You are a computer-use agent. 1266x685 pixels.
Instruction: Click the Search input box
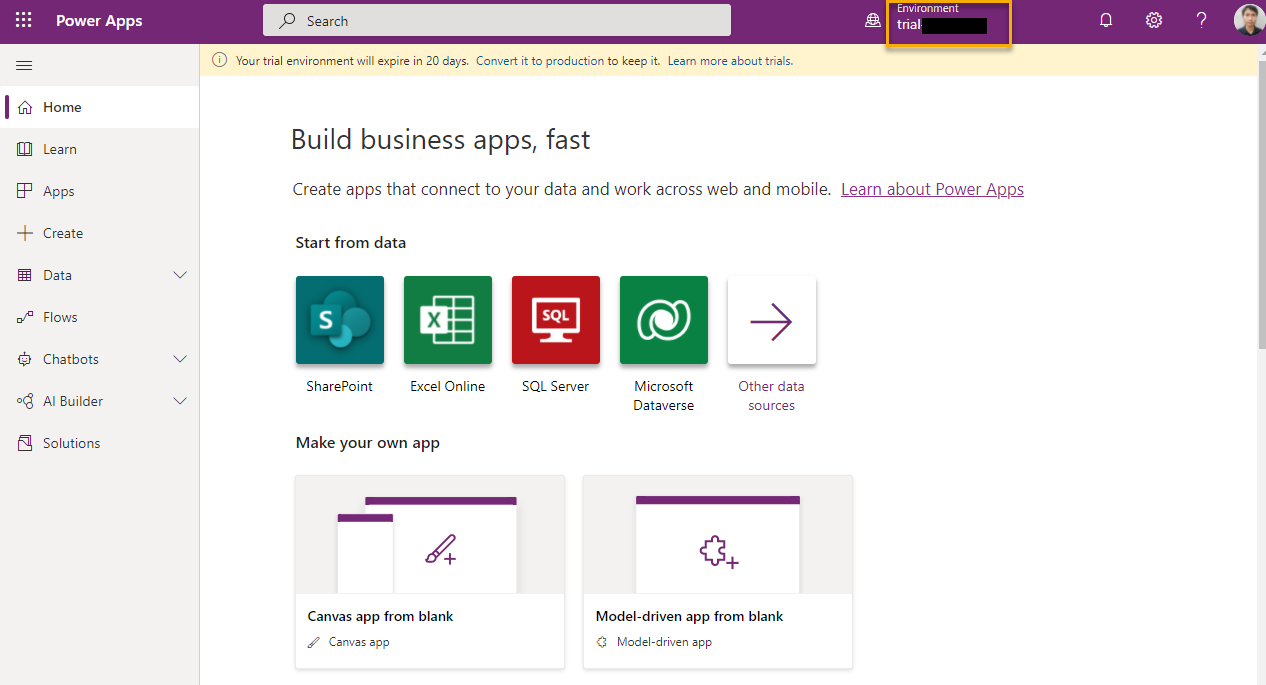(x=497, y=21)
